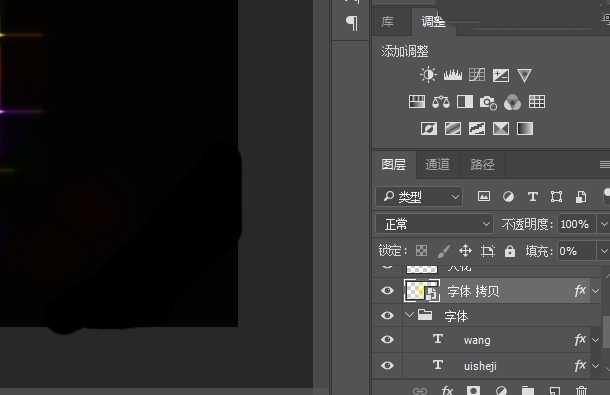Viewport: 610px width, 395px height.
Task: Add a layer mask from bottom bar
Action: tap(473, 390)
